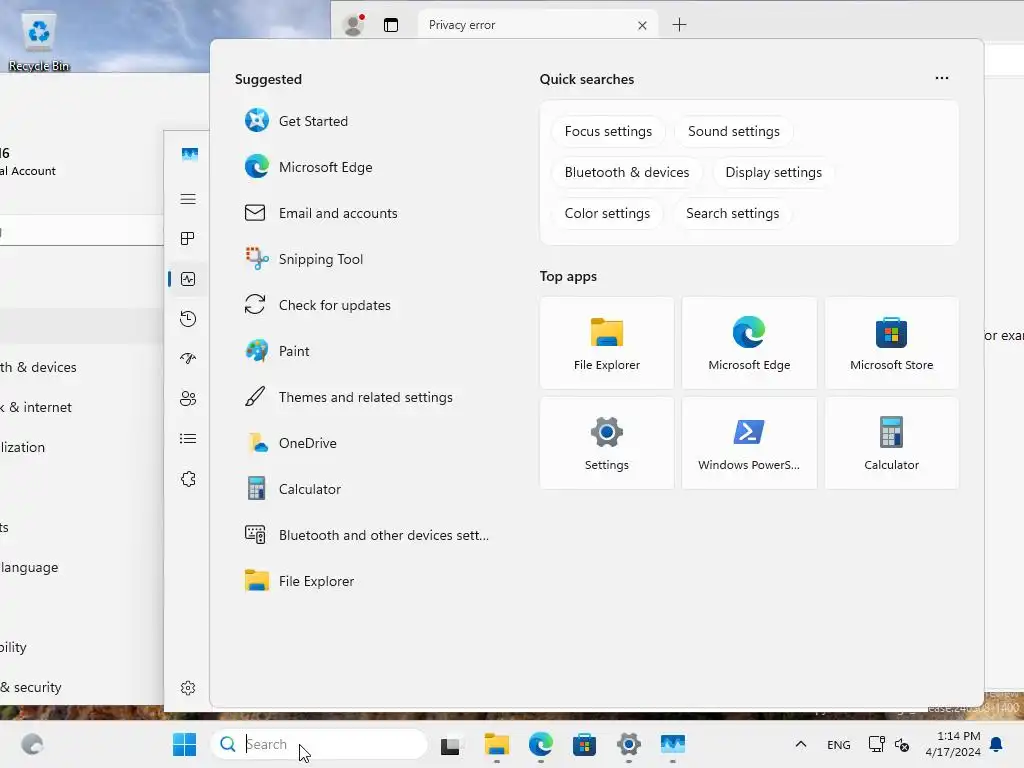Click muted volume icon in tray
1024x768 pixels.
[902, 744]
